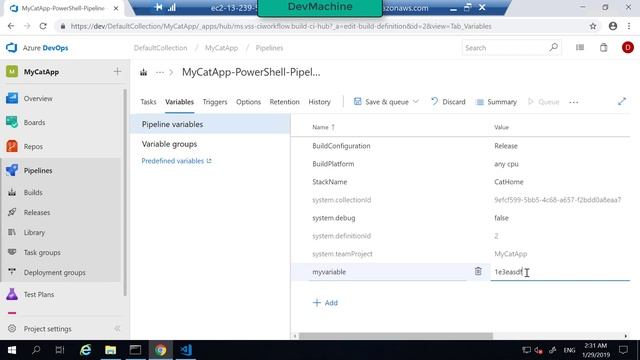
Task: Toggle full screen mode icon
Action: (622, 101)
